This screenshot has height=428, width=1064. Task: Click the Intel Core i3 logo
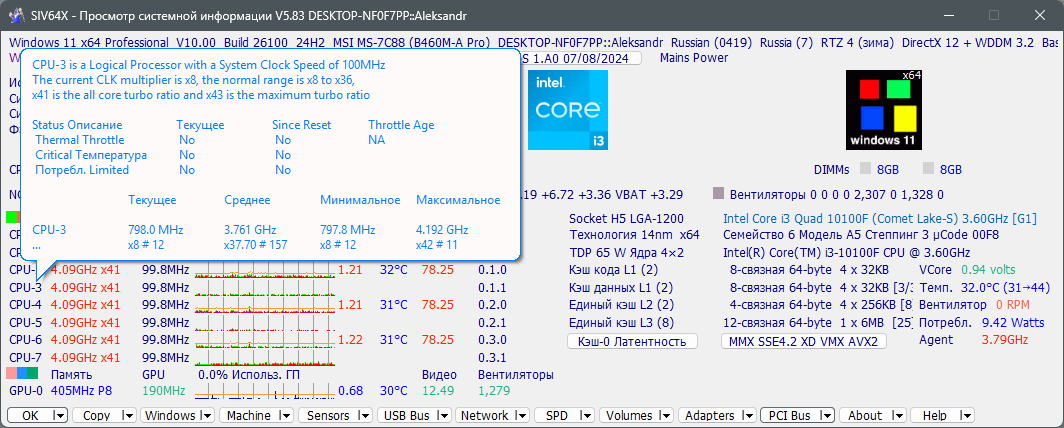click(567, 110)
